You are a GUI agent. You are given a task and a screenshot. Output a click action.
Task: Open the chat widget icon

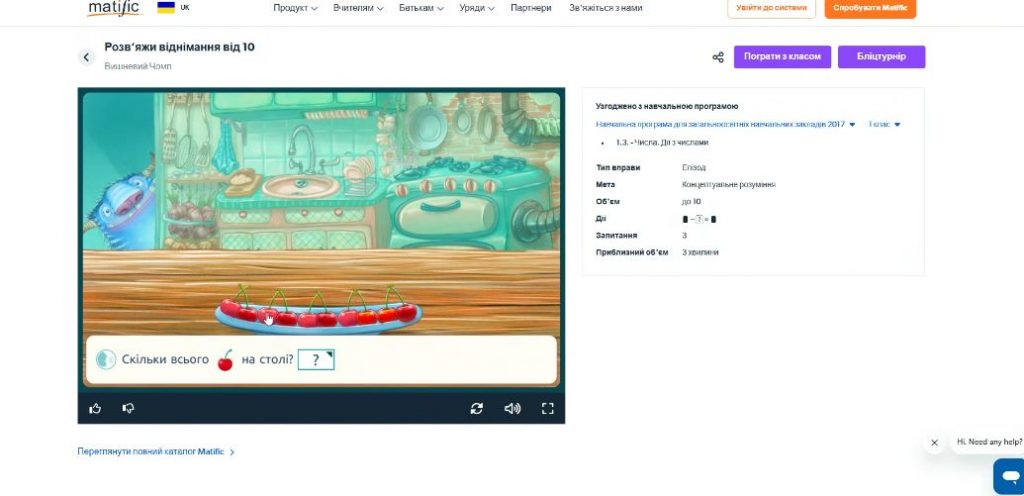pos(1008,475)
